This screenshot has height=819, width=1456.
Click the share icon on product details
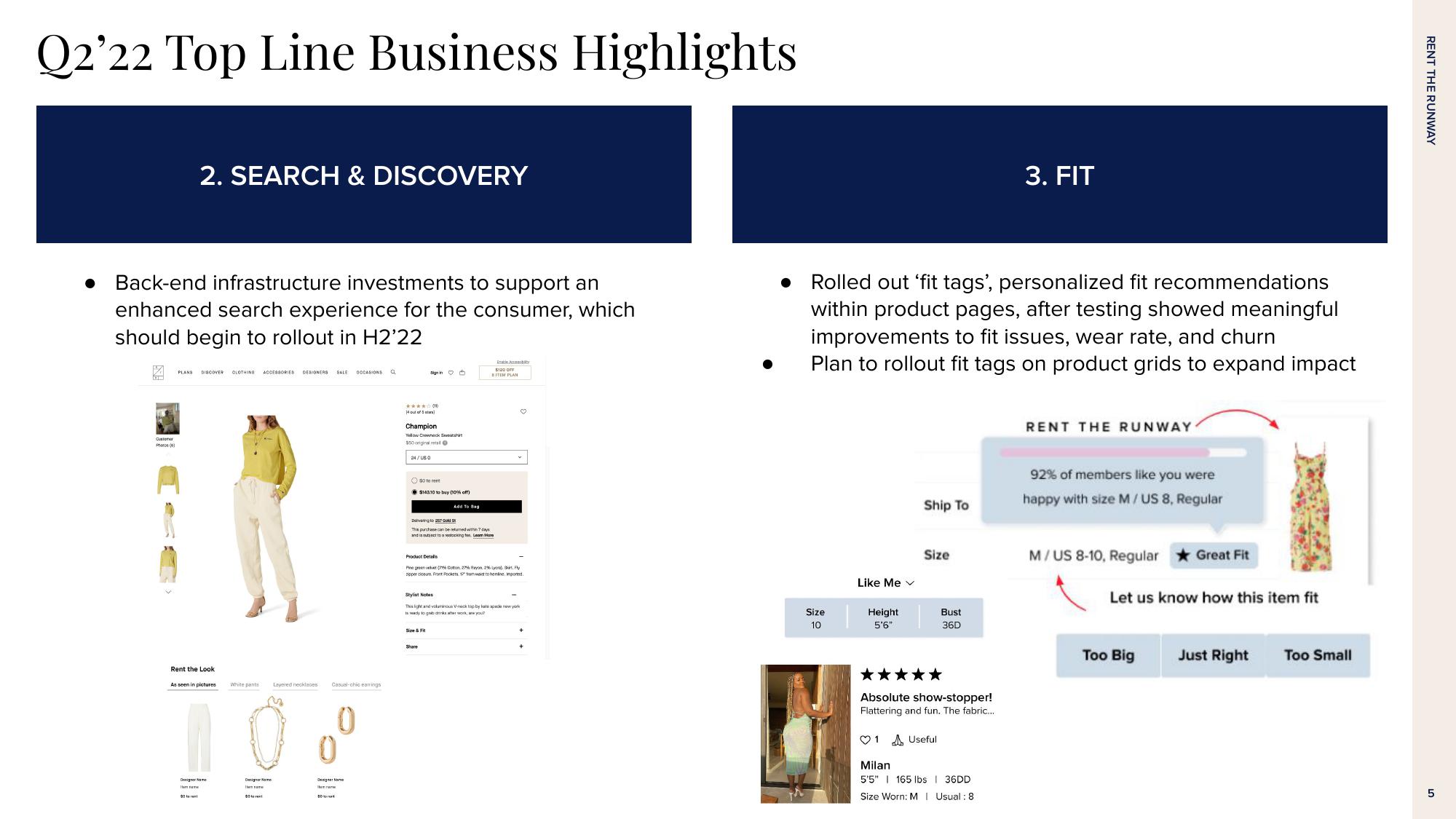525,646
